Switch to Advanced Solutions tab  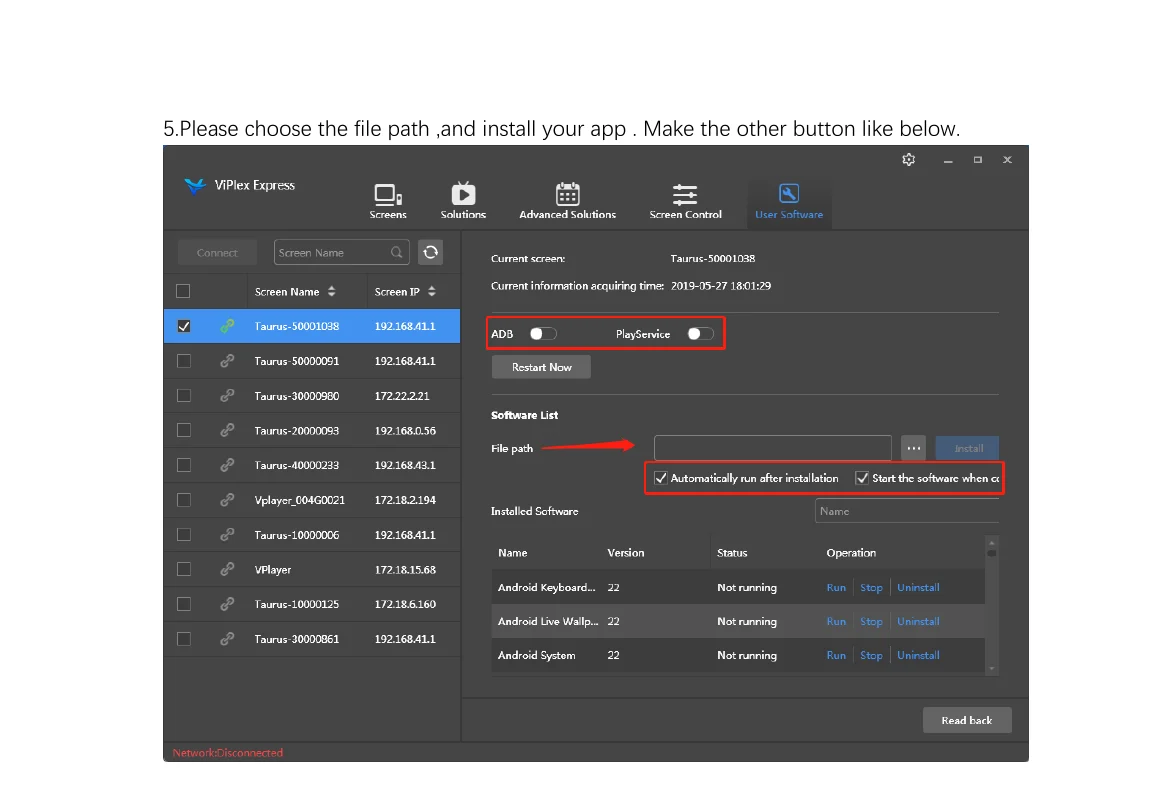pyautogui.click(x=567, y=201)
